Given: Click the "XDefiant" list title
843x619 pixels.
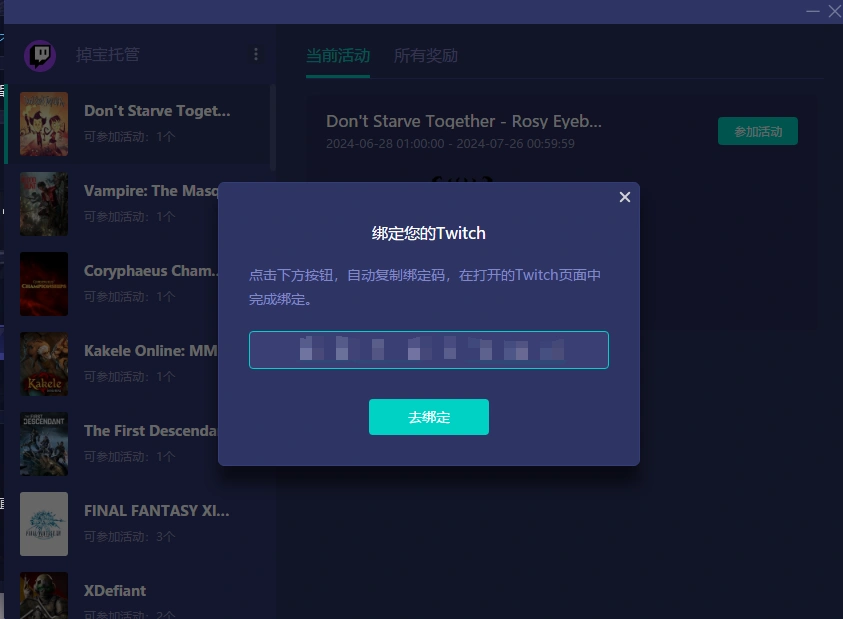Looking at the screenshot, I should tap(115, 590).
